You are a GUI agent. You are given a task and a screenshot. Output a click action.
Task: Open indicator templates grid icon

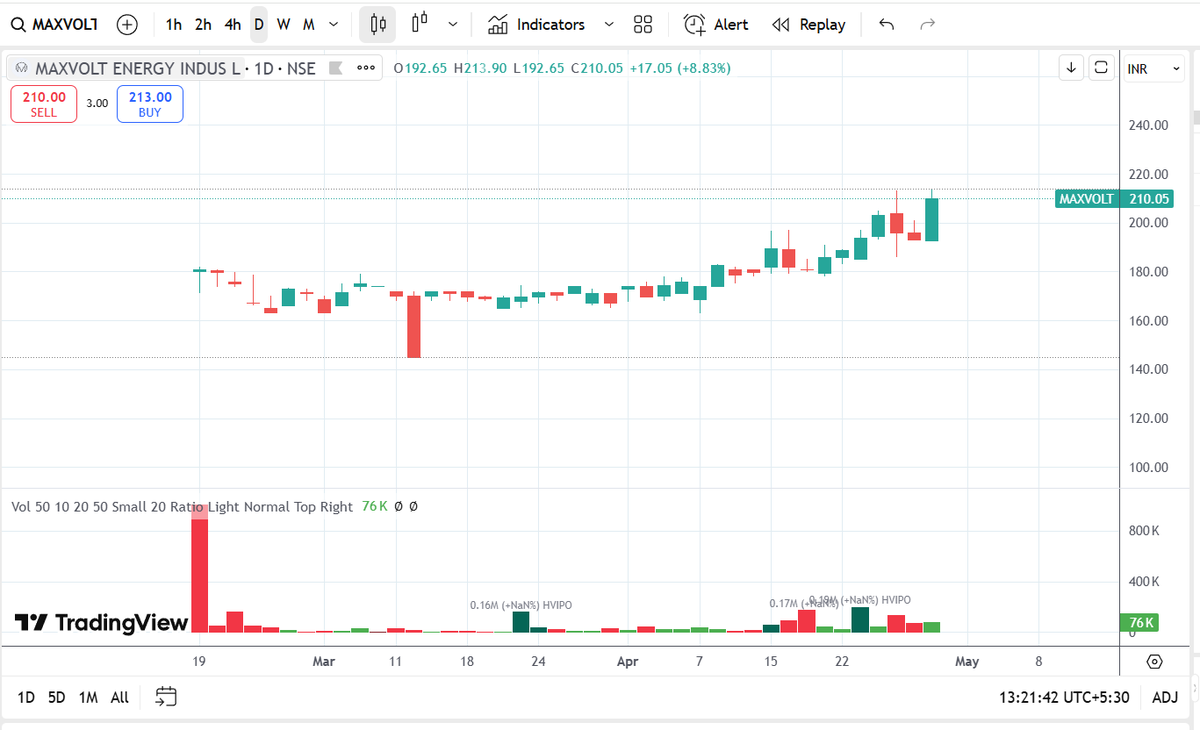click(644, 24)
